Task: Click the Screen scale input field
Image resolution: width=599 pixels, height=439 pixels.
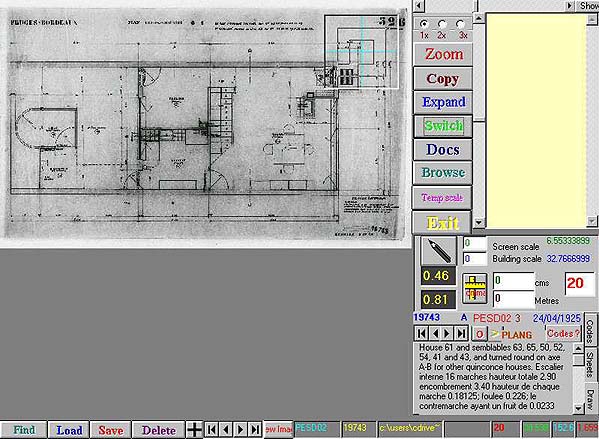Action: coord(474,243)
